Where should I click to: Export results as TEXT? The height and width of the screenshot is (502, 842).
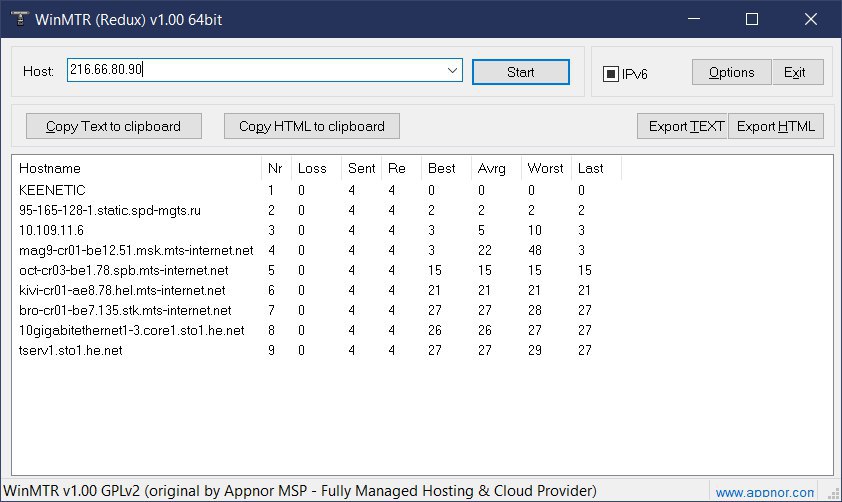(682, 126)
